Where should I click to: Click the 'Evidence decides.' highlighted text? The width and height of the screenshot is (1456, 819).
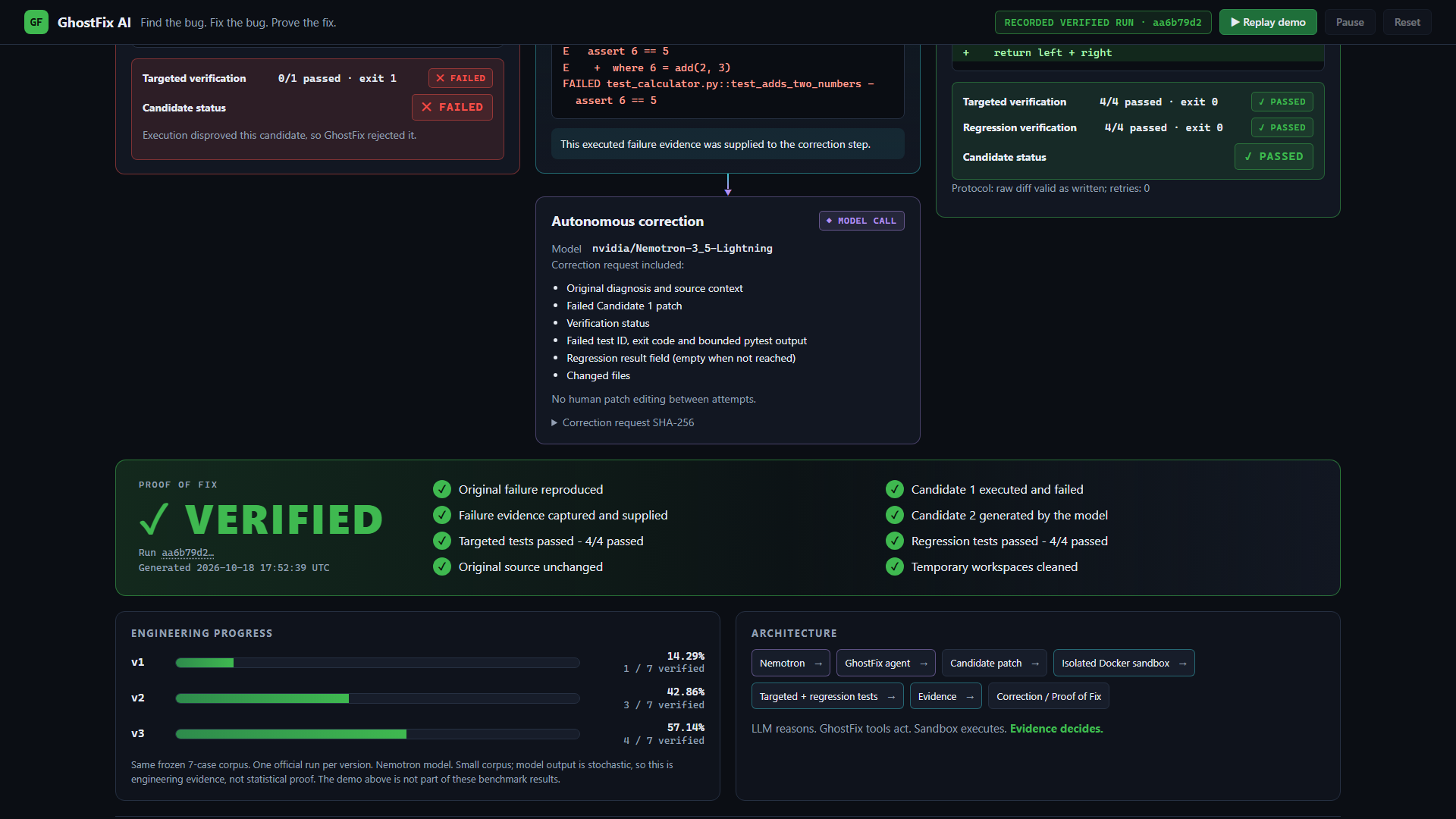(x=1056, y=729)
